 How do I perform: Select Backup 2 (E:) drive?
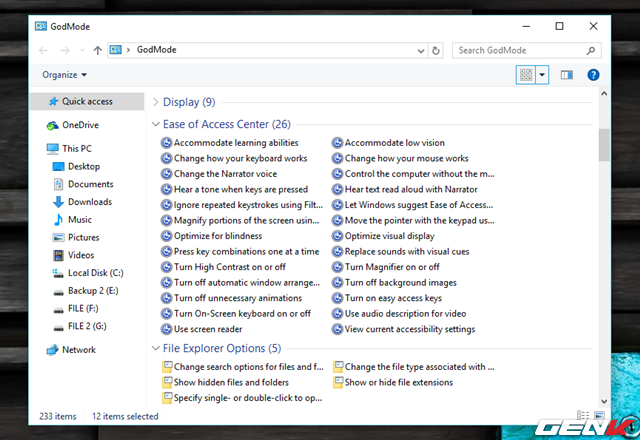click(86, 291)
